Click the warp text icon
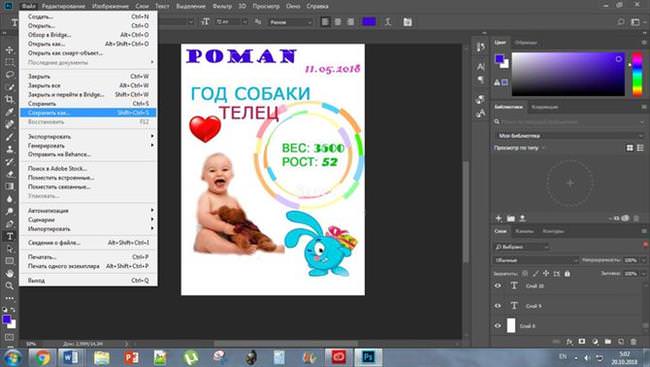This screenshot has height=367, width=650. pos(388,22)
